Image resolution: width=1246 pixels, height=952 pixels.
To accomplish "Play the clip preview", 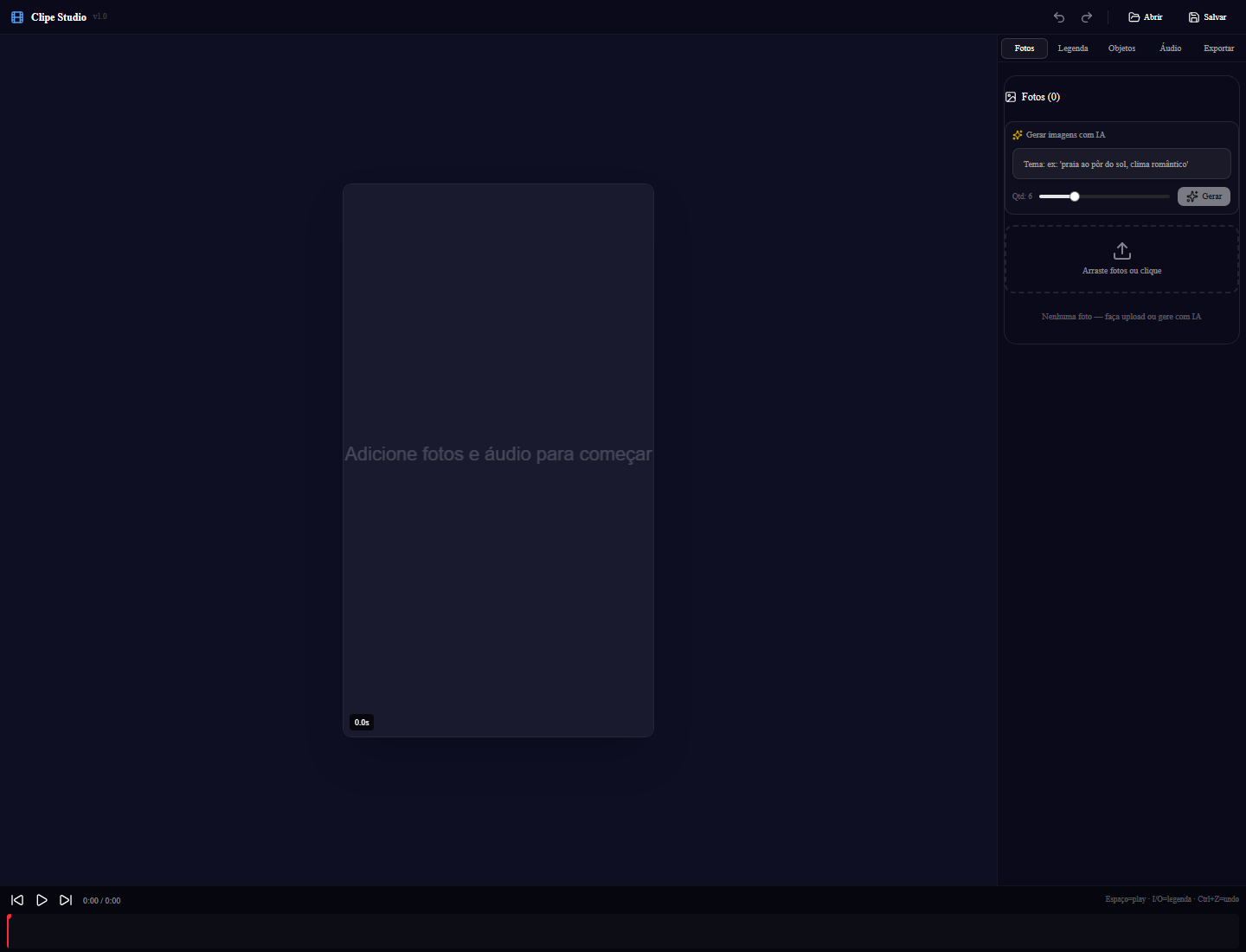I will [42, 900].
